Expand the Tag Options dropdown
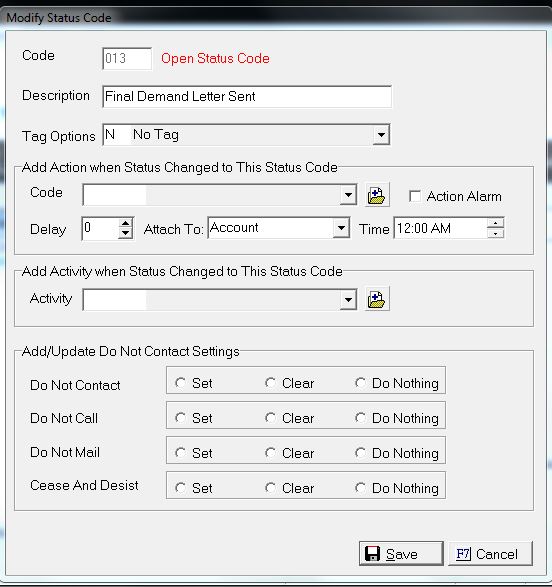This screenshot has width=552, height=587. tap(381, 134)
